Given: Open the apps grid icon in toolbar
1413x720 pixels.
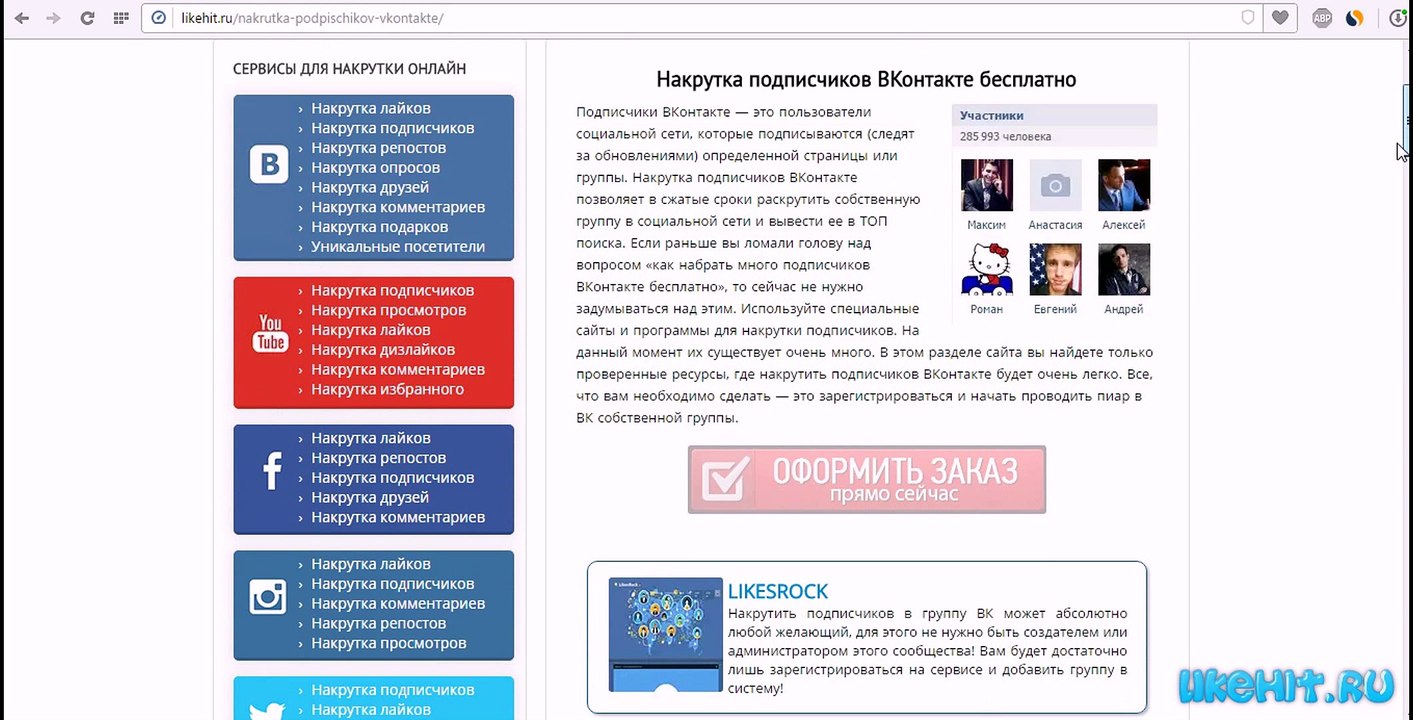Looking at the screenshot, I should coord(121,18).
